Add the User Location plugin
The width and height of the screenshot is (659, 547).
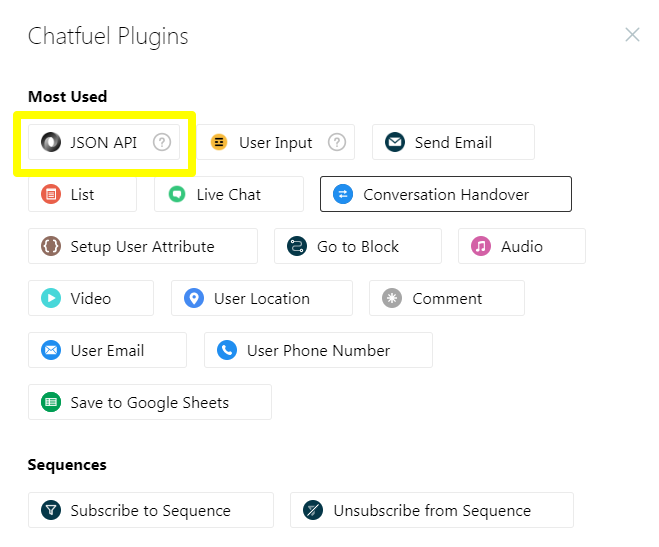click(x=261, y=299)
